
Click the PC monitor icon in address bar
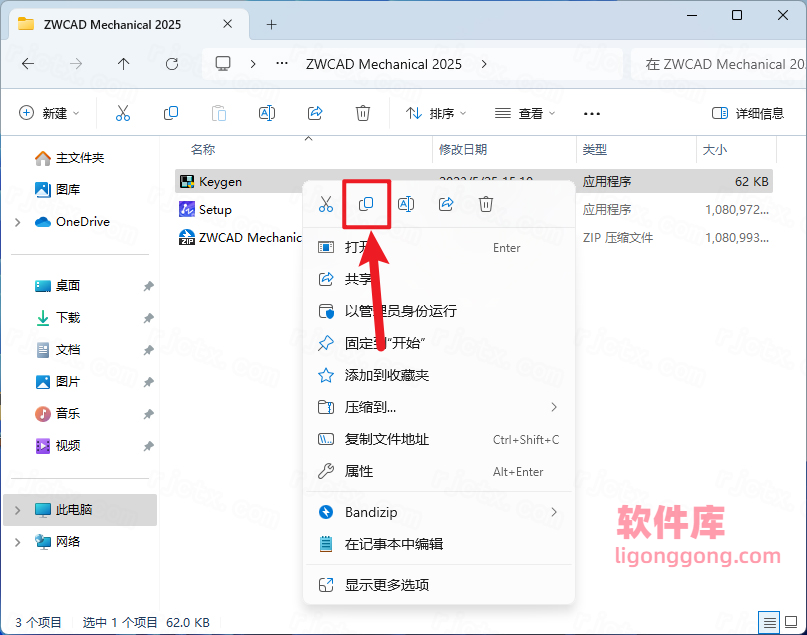(x=223, y=64)
